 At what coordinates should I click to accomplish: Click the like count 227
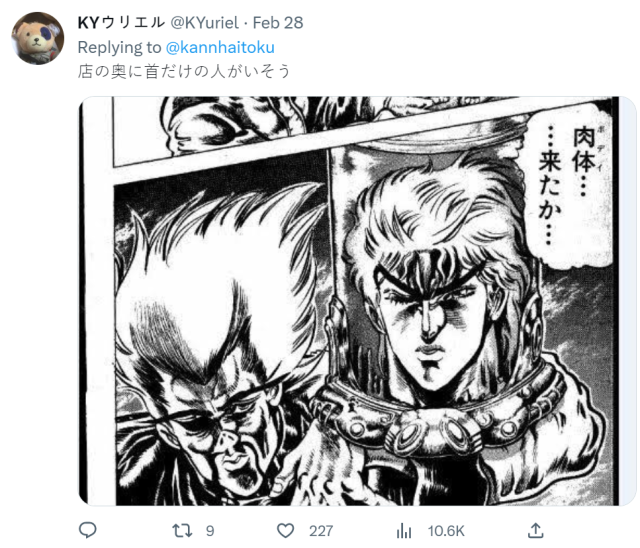click(321, 531)
